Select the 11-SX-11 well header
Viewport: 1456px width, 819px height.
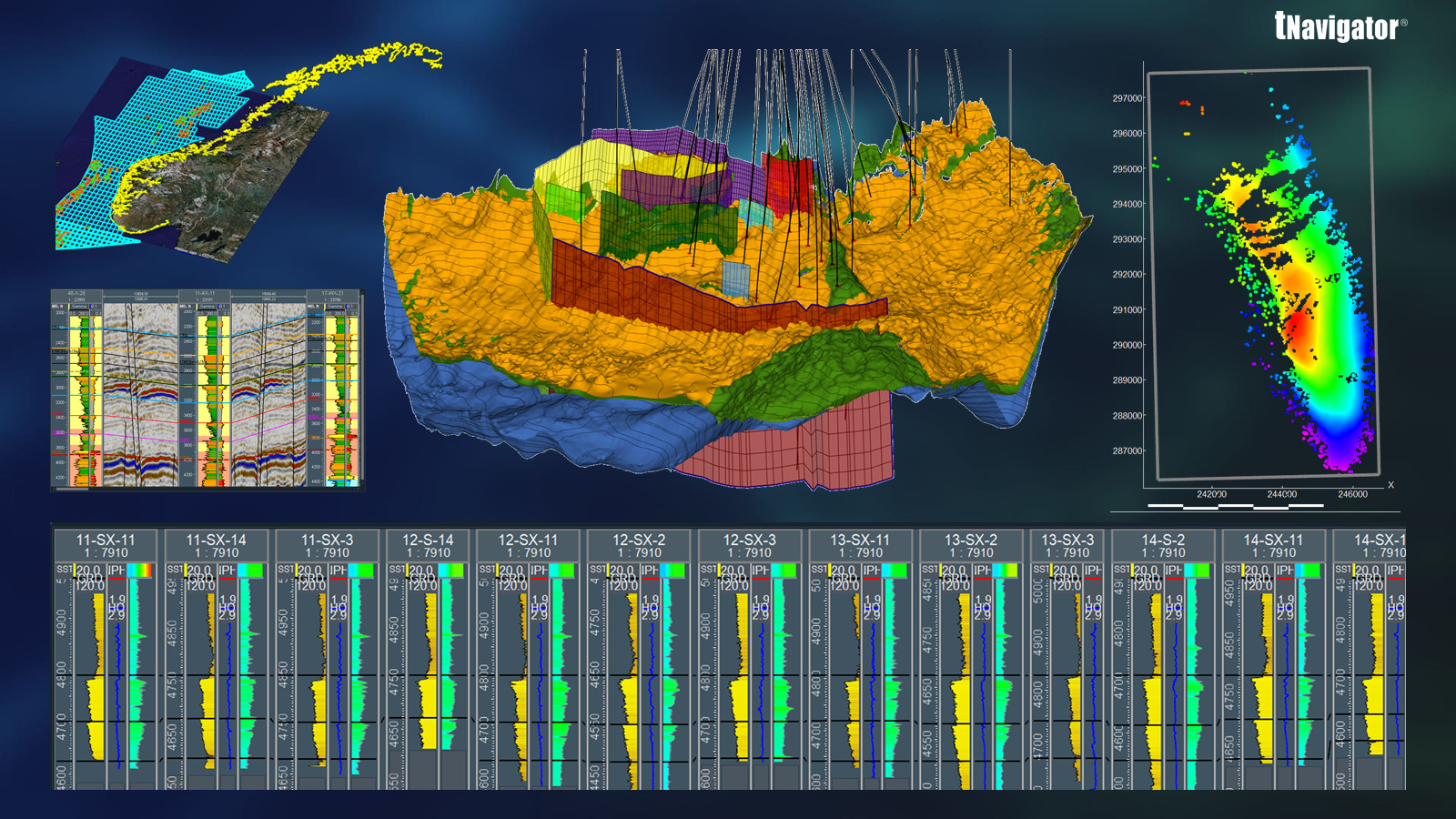tap(106, 541)
